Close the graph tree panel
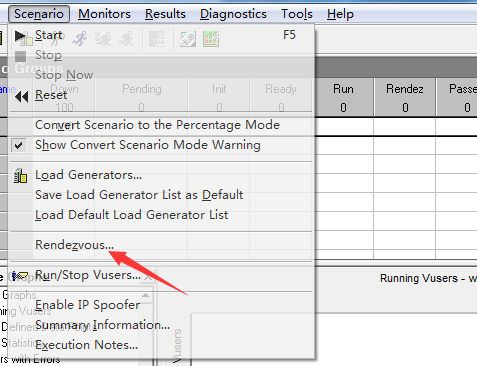477x366 pixels. click(148, 277)
